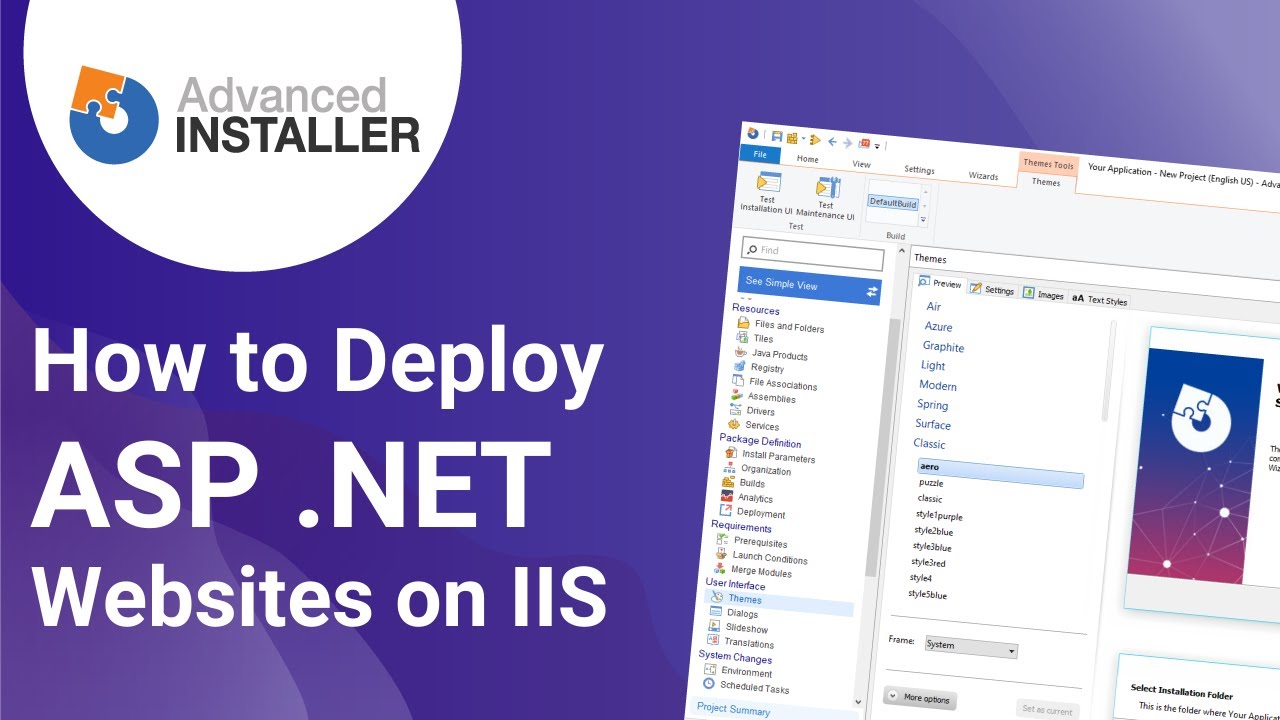
Task: Open Files and Folders in the tree
Action: 789,327
